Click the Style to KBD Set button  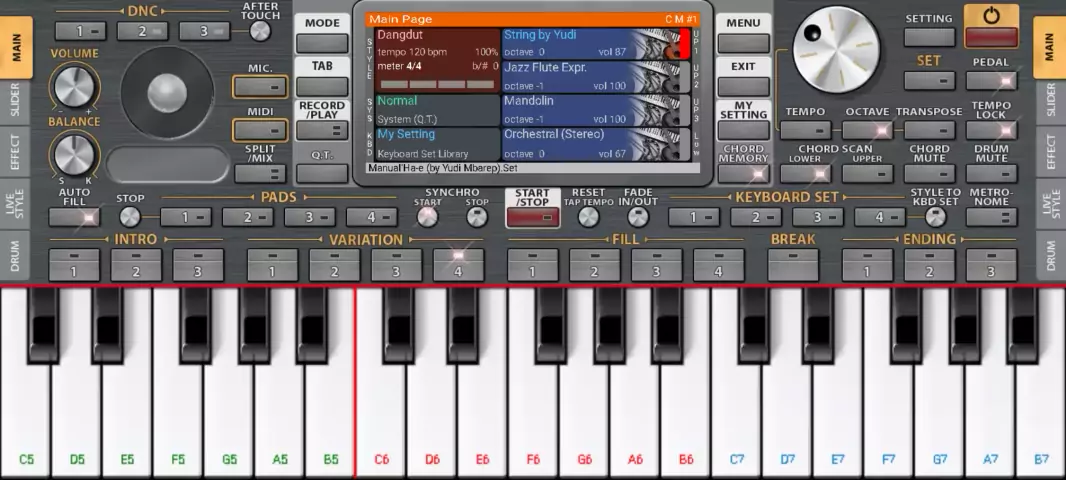coord(936,217)
